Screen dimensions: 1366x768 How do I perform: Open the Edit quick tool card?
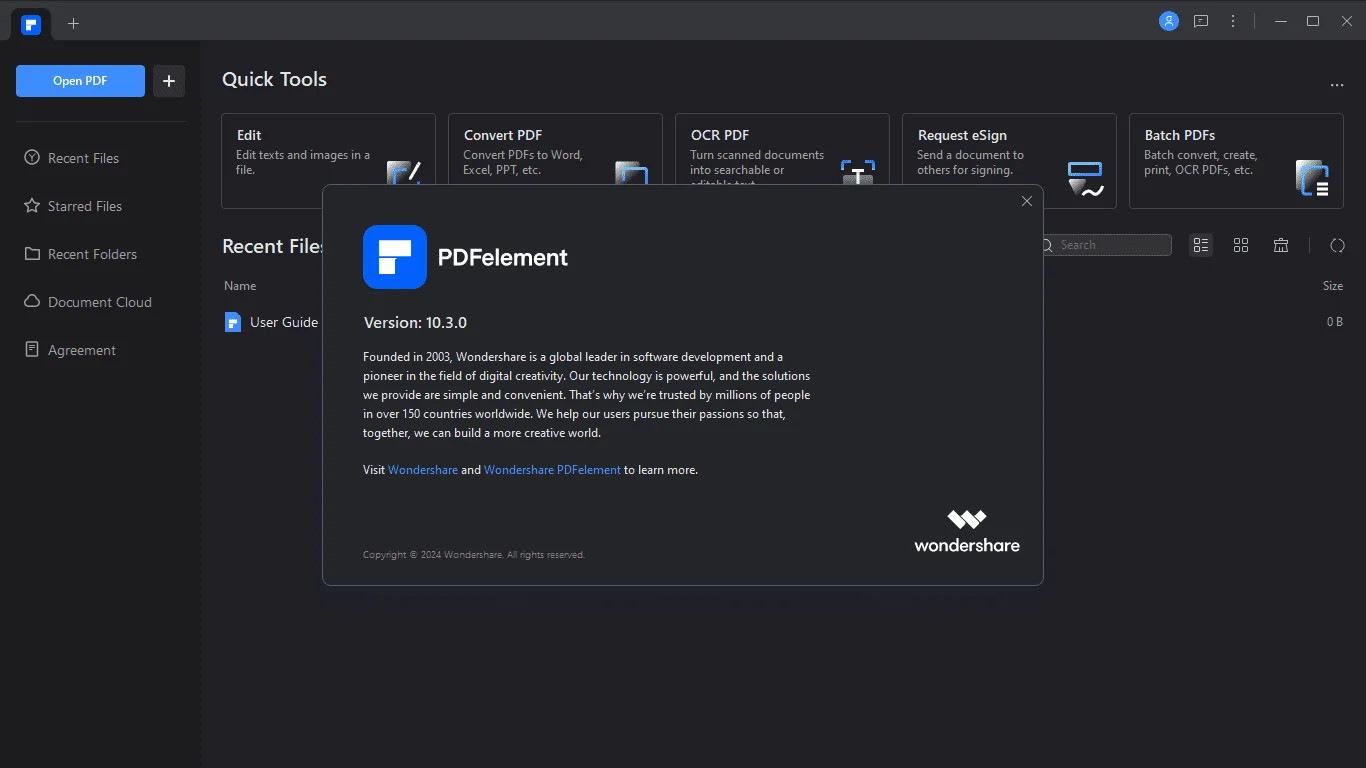[x=328, y=161]
